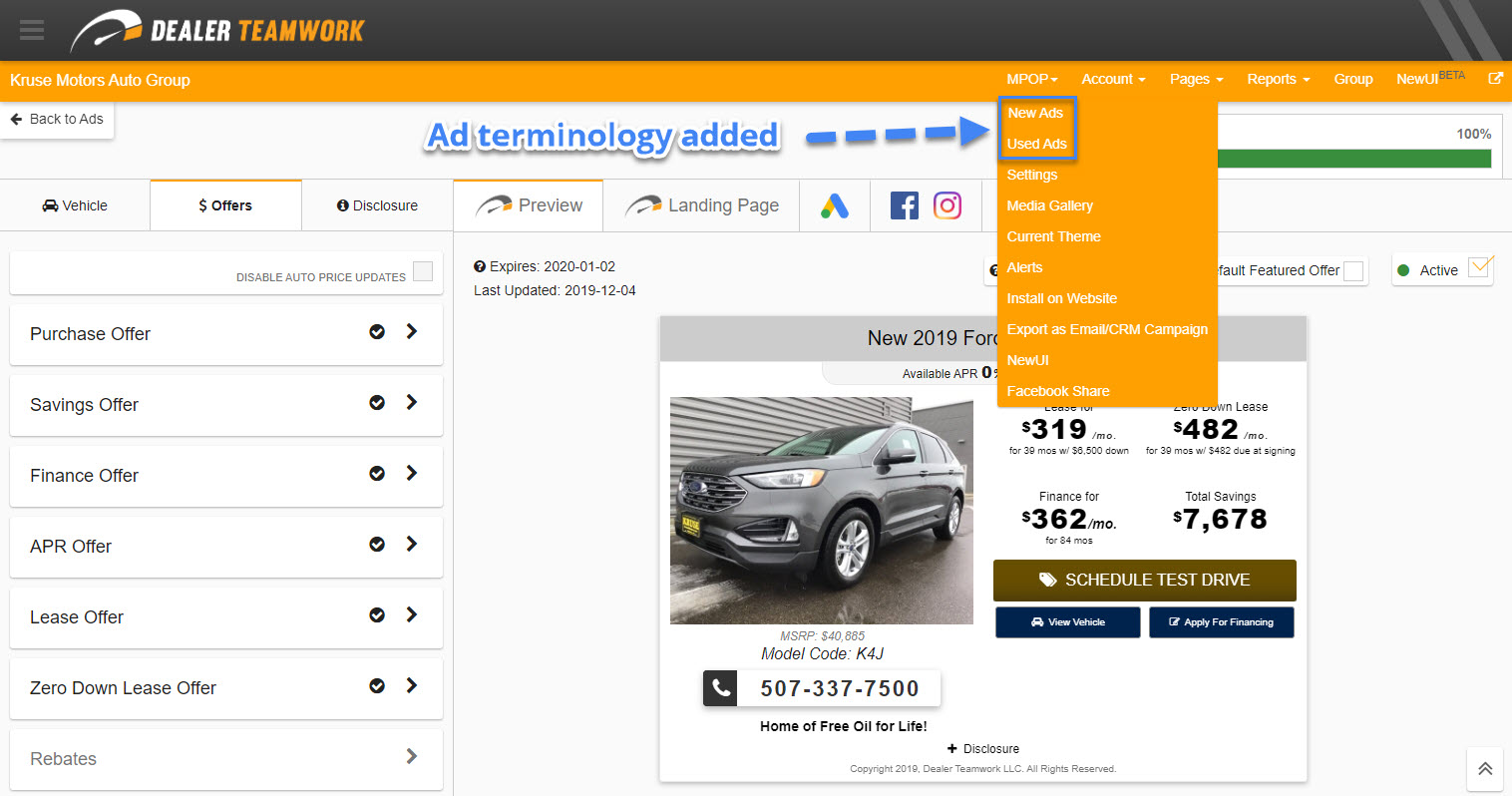This screenshot has width=1512, height=796.
Task: Click the Schedule Test Drive button
Action: (1144, 580)
